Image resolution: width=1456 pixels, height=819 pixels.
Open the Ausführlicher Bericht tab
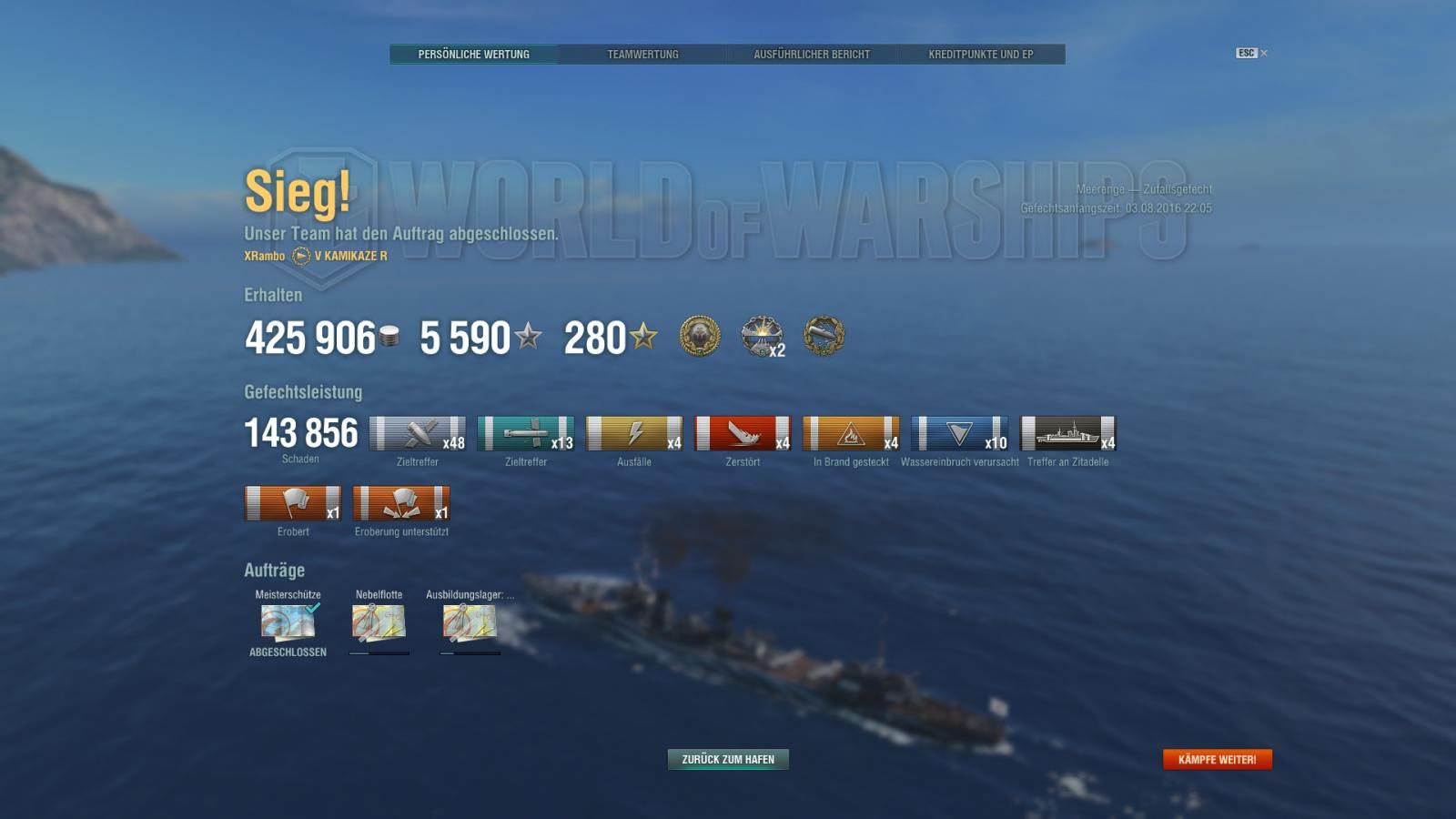(x=812, y=55)
